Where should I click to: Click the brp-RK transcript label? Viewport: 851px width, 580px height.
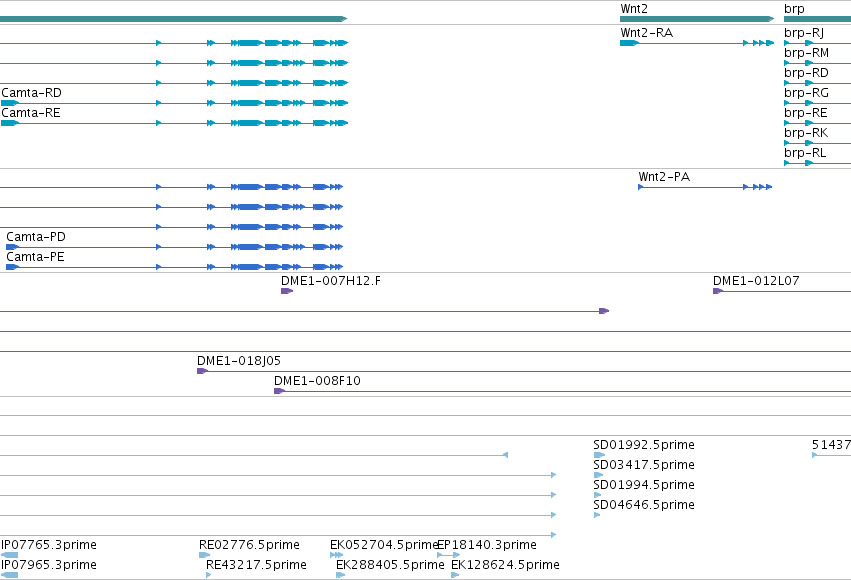(x=806, y=133)
